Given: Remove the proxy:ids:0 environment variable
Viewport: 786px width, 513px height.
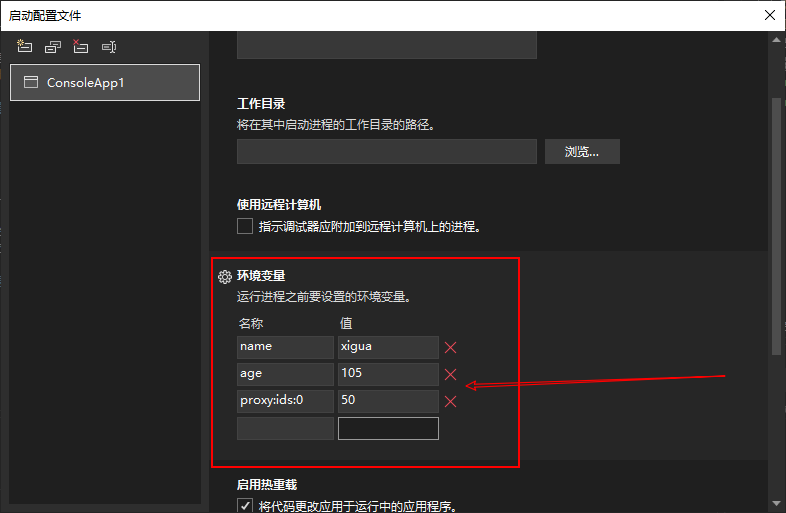Looking at the screenshot, I should point(450,402).
